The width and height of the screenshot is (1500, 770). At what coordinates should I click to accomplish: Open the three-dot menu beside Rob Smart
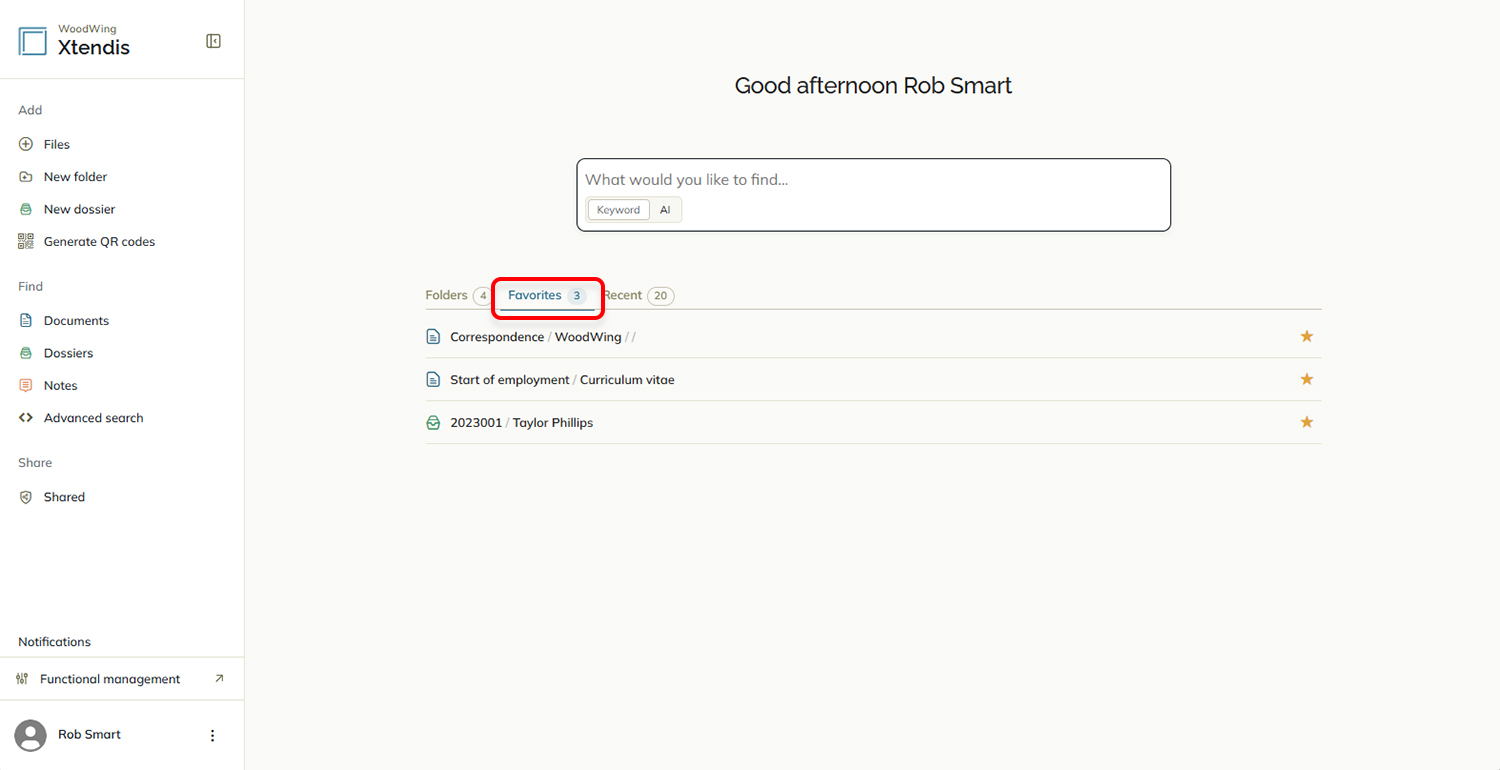tap(212, 735)
